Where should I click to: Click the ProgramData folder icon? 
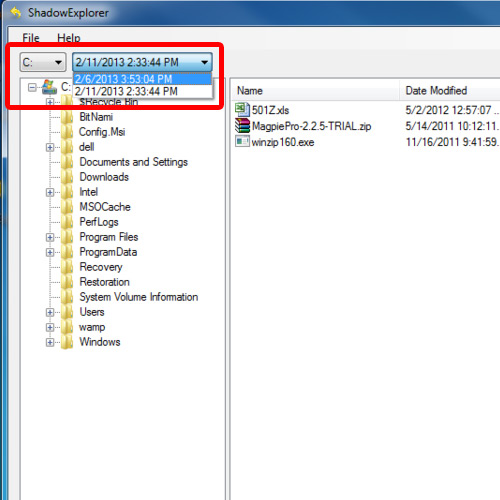pos(67,252)
